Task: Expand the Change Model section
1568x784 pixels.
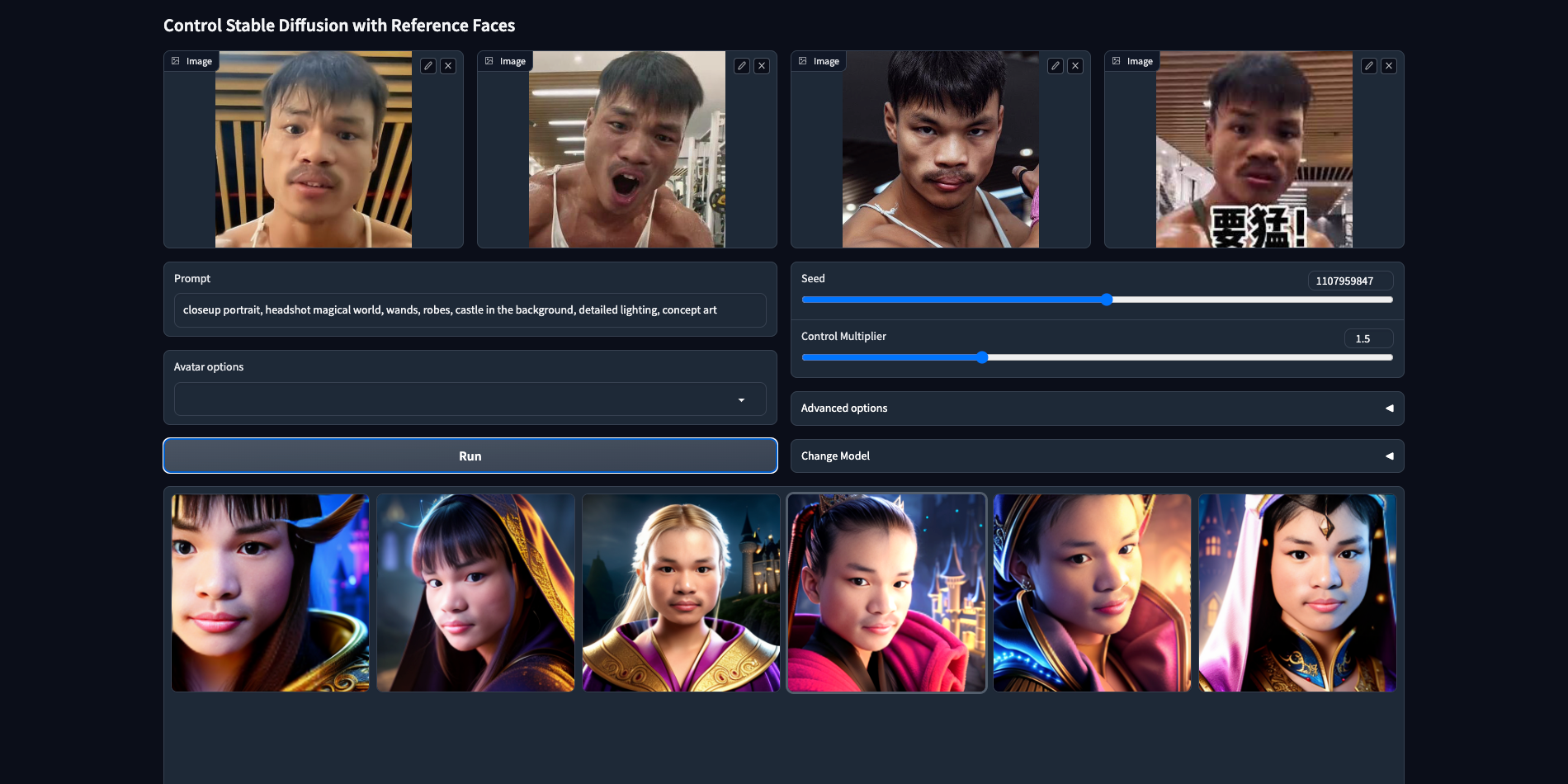Action: (1098, 456)
